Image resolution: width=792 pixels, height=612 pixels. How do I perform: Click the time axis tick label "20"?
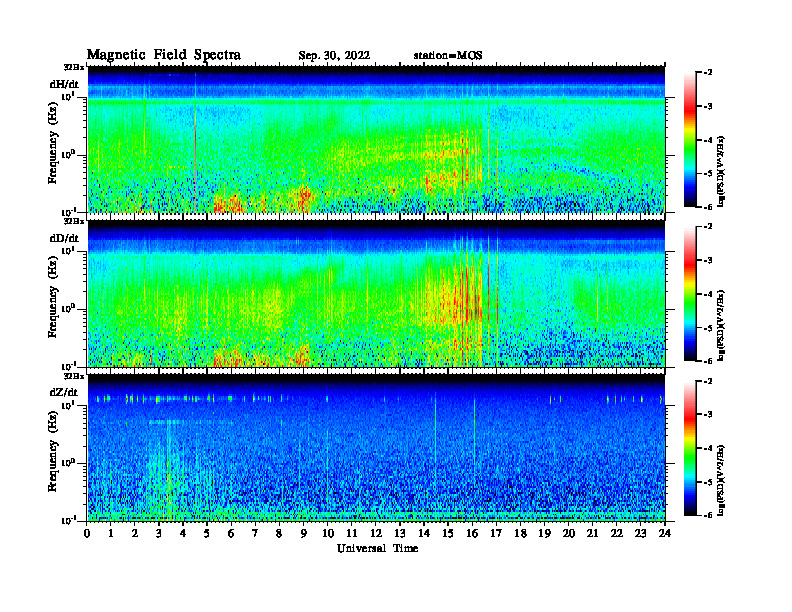(569, 533)
